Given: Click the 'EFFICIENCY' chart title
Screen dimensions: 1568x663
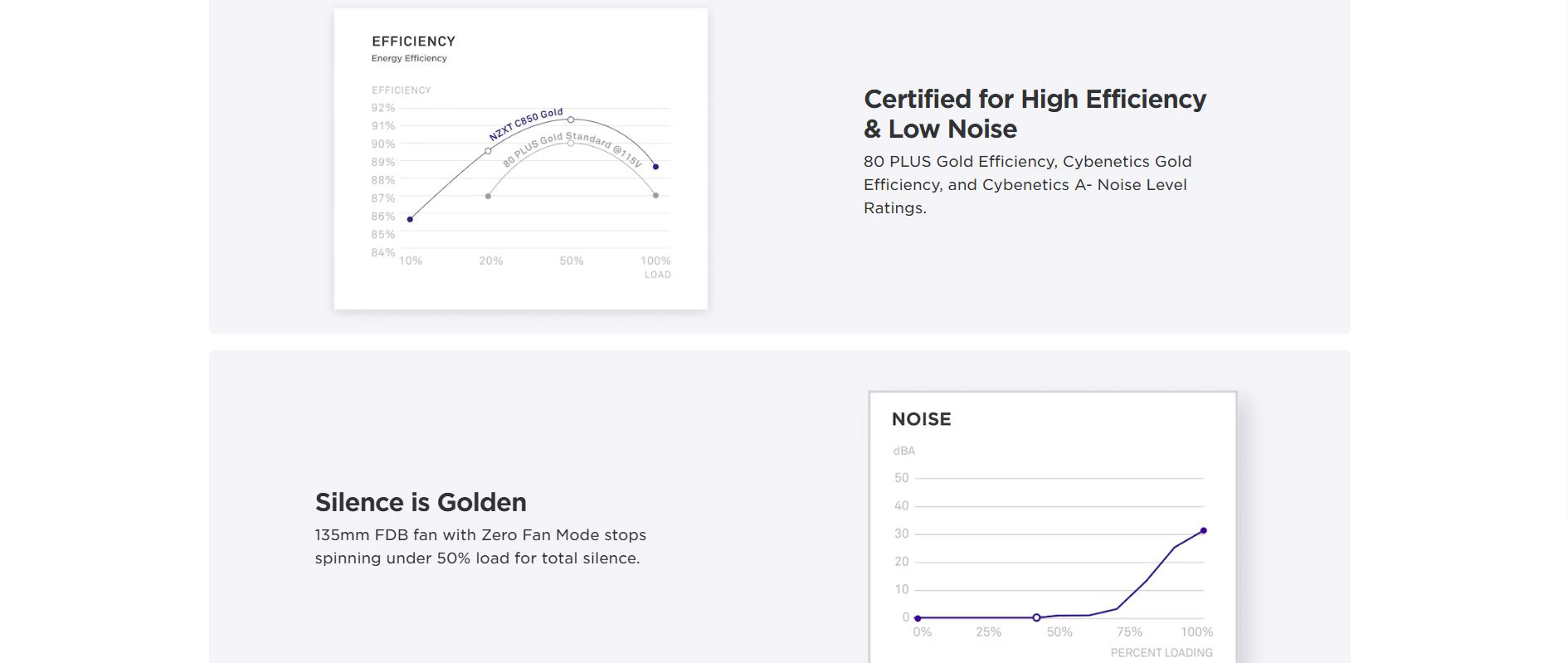Looking at the screenshot, I should [x=413, y=41].
